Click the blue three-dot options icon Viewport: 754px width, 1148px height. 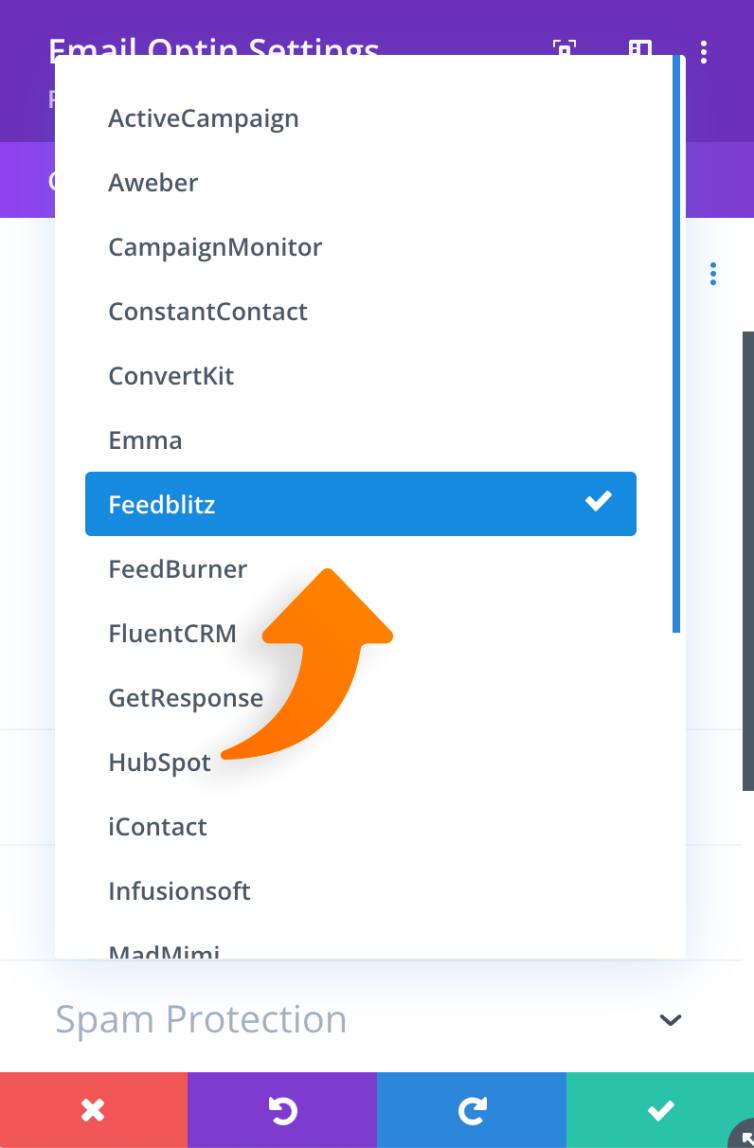[713, 273]
